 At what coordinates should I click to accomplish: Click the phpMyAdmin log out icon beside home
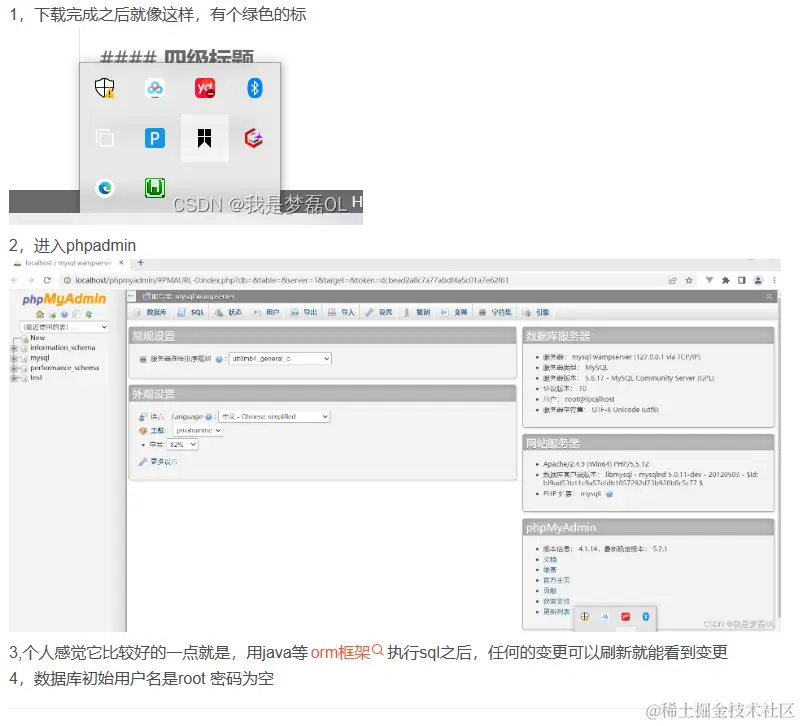pos(53,314)
